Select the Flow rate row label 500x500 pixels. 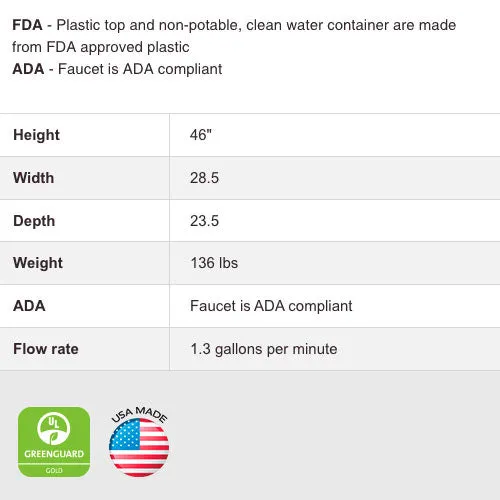pyautogui.click(x=46, y=349)
